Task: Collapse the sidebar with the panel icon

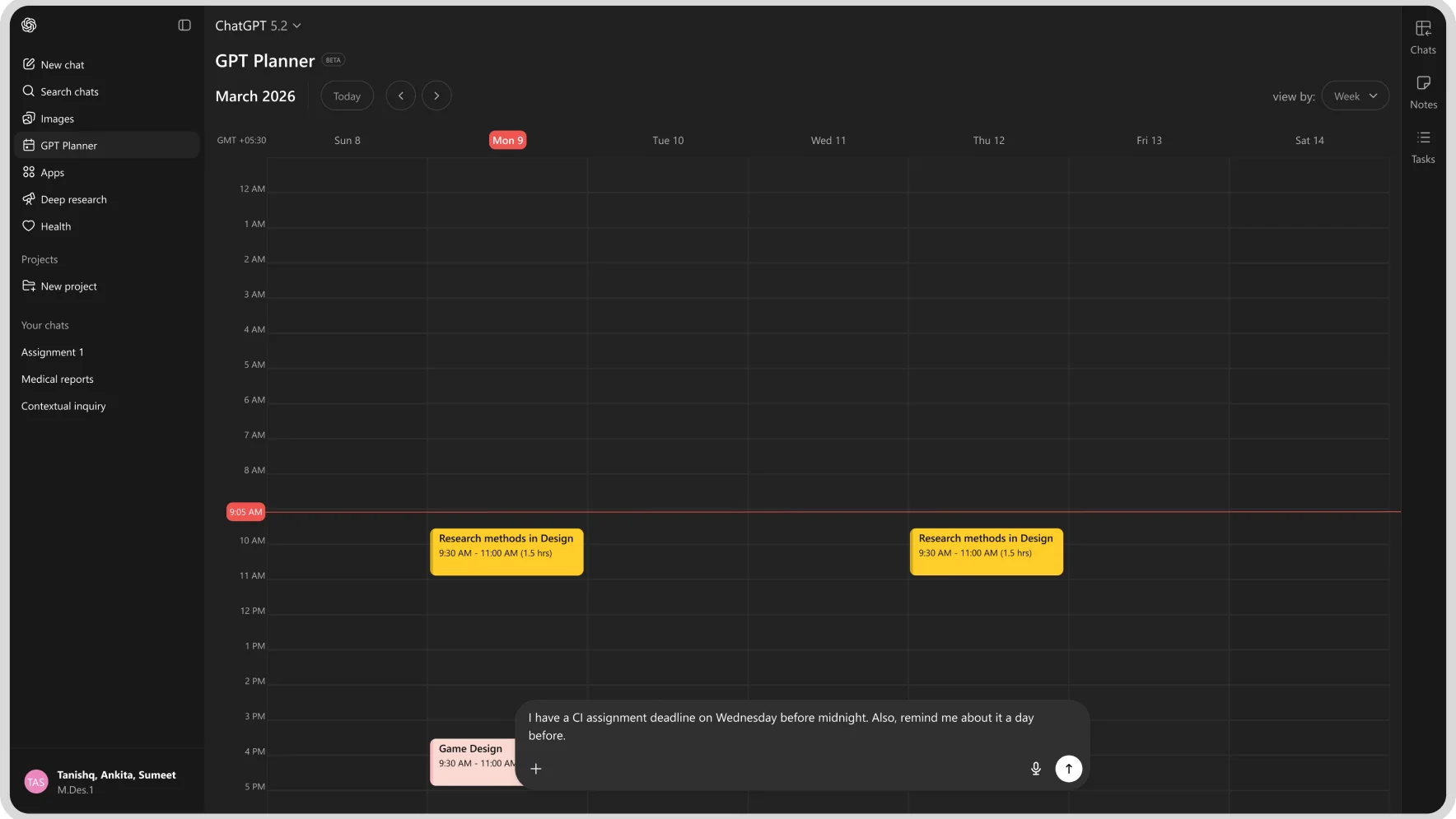Action: pos(184,26)
